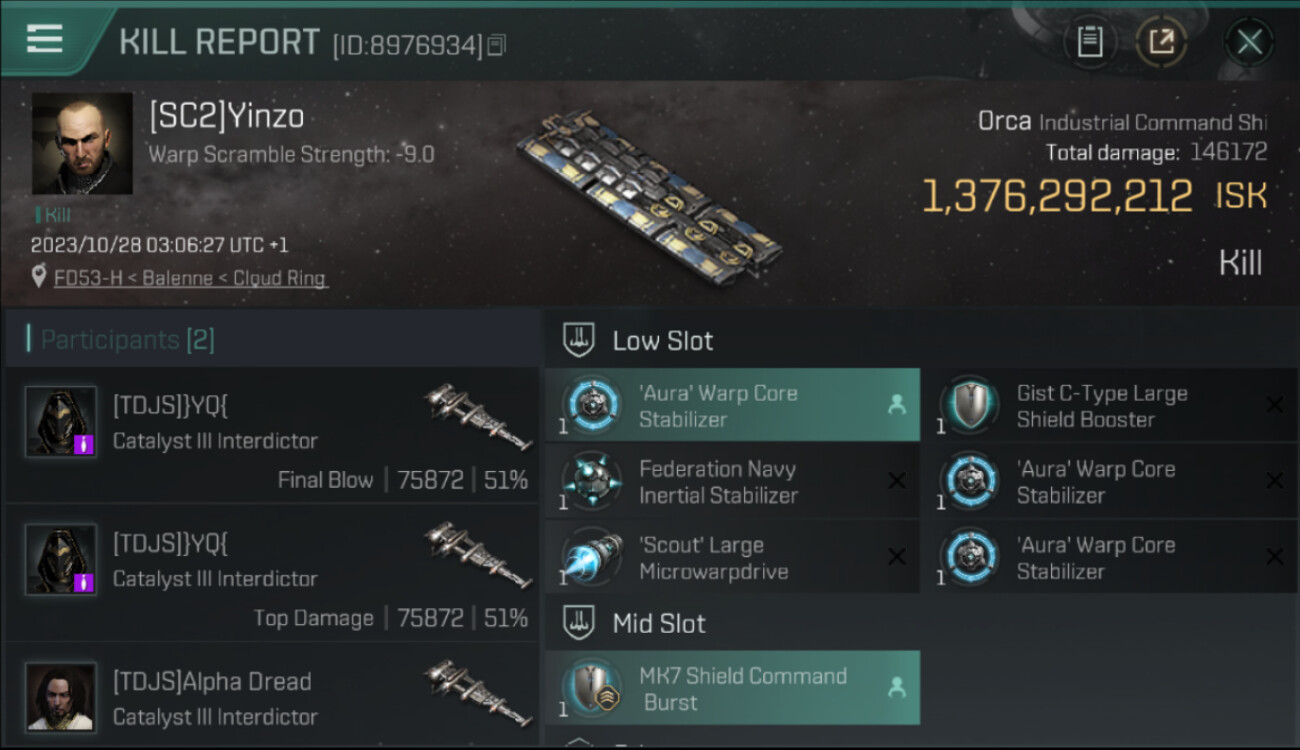
Task: Click the Alpha Dread participant portrait
Action: pos(61,697)
